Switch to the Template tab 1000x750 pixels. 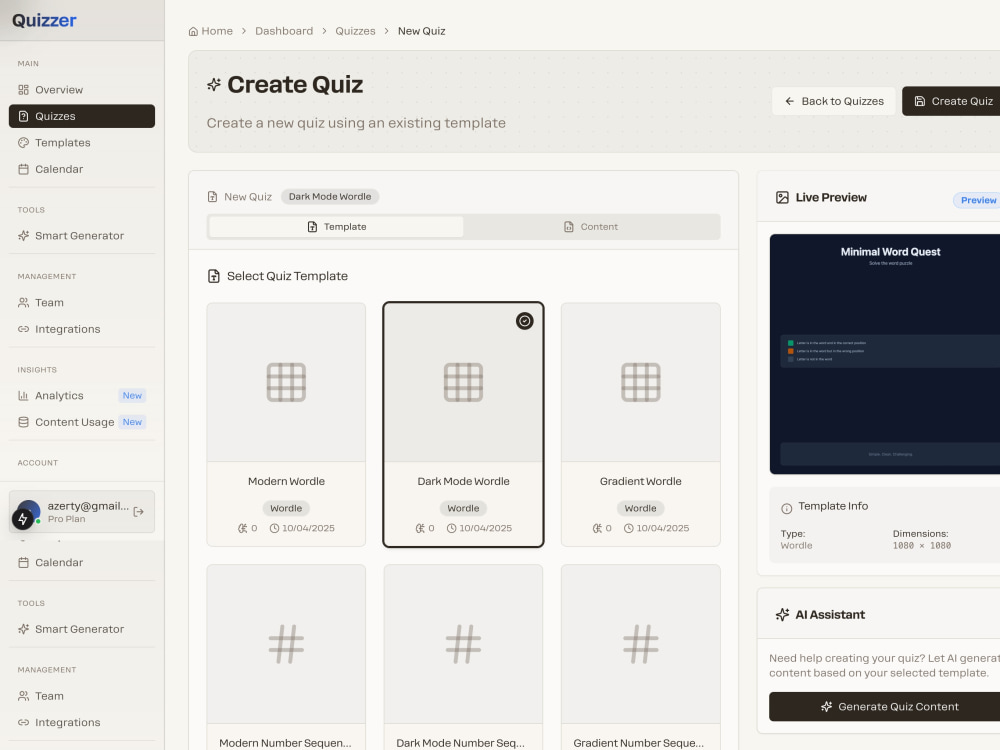tap(336, 226)
